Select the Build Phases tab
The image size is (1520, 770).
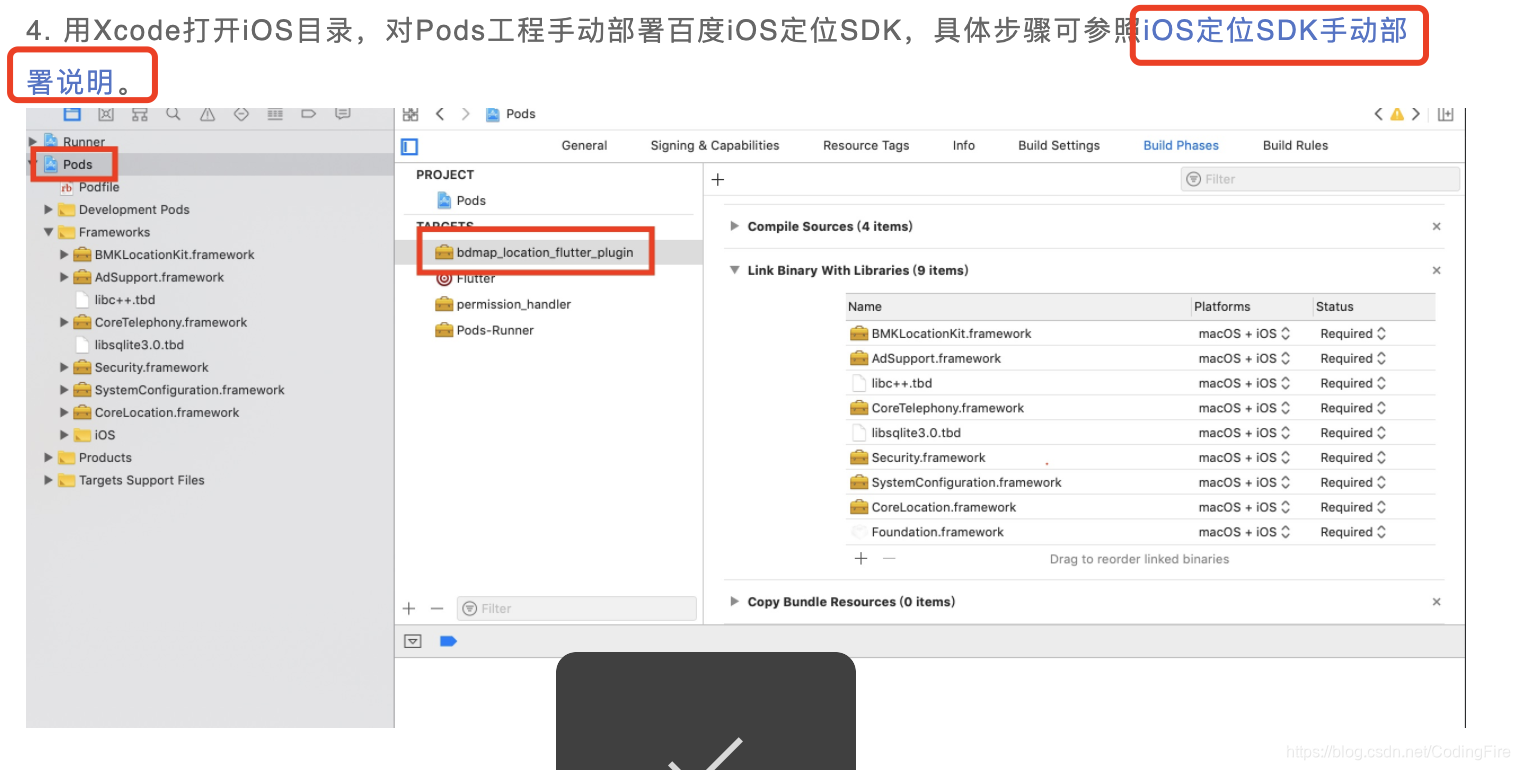pos(1181,146)
